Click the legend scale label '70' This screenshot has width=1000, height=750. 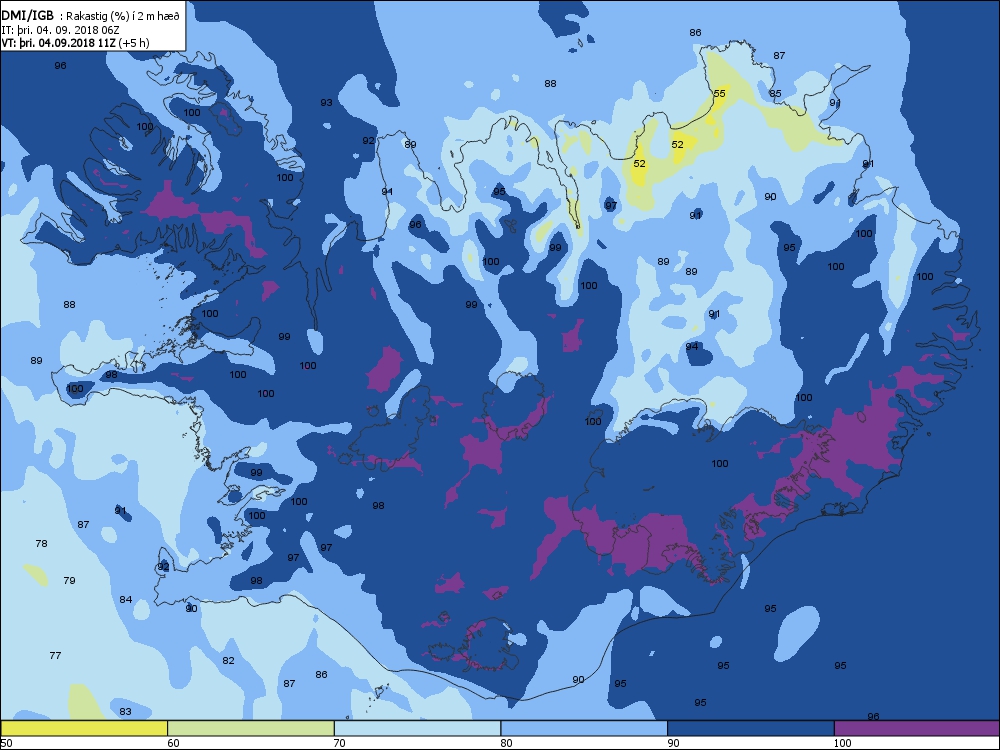pyautogui.click(x=340, y=742)
